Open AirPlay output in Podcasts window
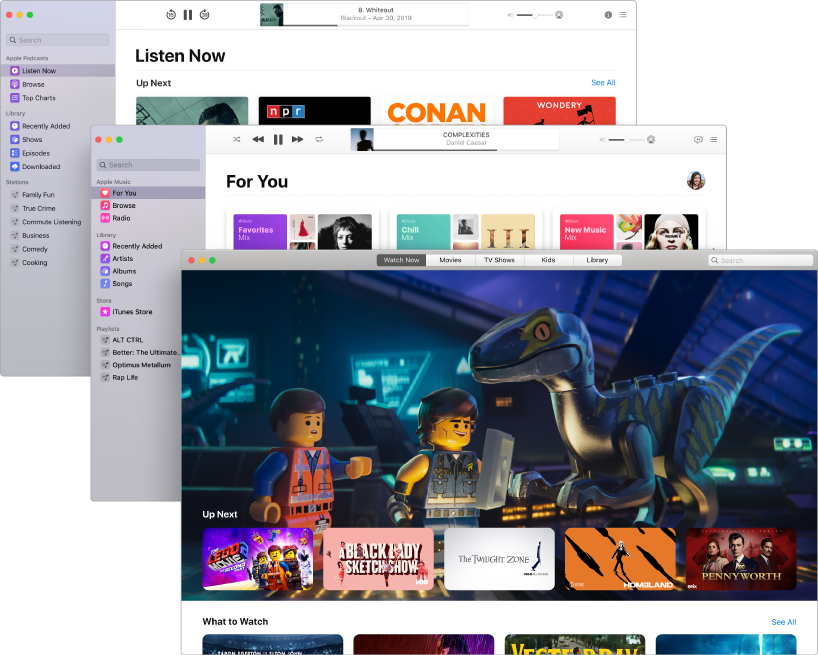 click(x=559, y=15)
